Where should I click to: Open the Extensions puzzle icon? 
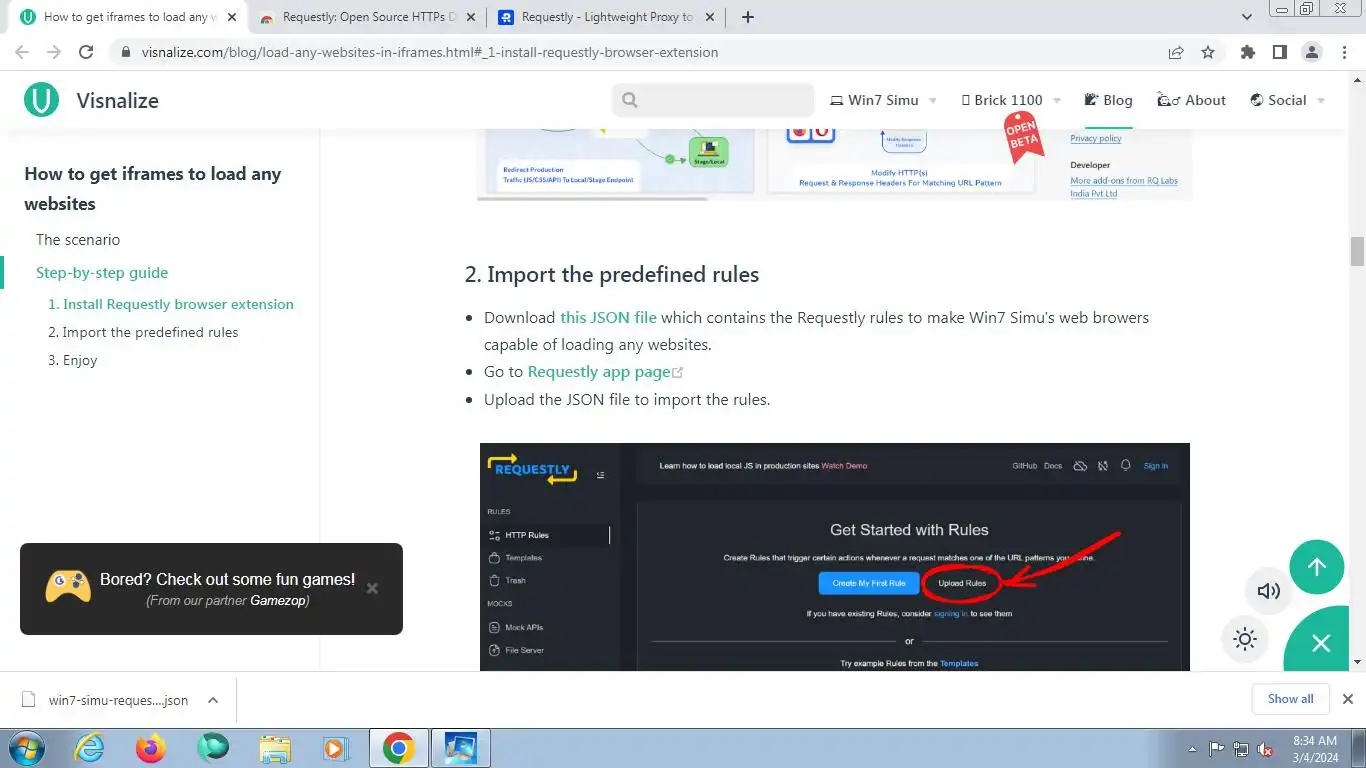coord(1247,52)
